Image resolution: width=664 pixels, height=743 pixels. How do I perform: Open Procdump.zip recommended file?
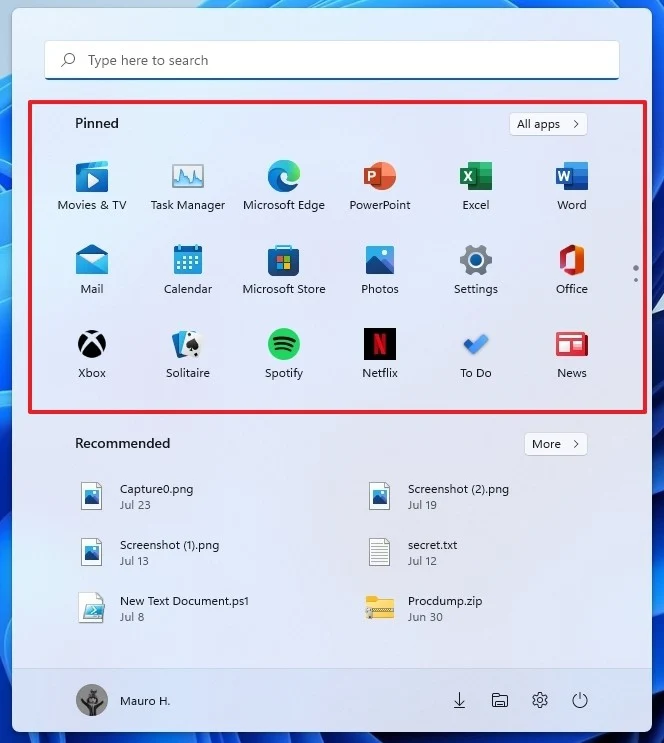click(x=424, y=608)
